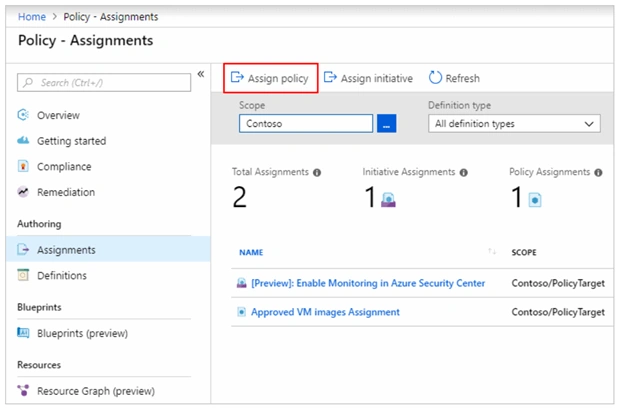Click the Remediation chart icon
The height and width of the screenshot is (412, 624).
point(23,192)
